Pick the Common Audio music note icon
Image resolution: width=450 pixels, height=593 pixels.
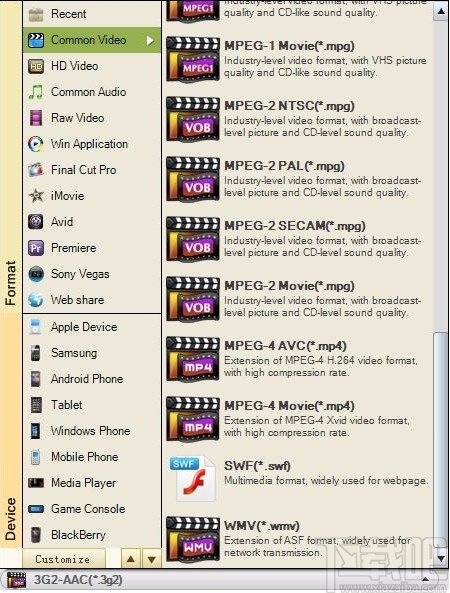pos(36,92)
